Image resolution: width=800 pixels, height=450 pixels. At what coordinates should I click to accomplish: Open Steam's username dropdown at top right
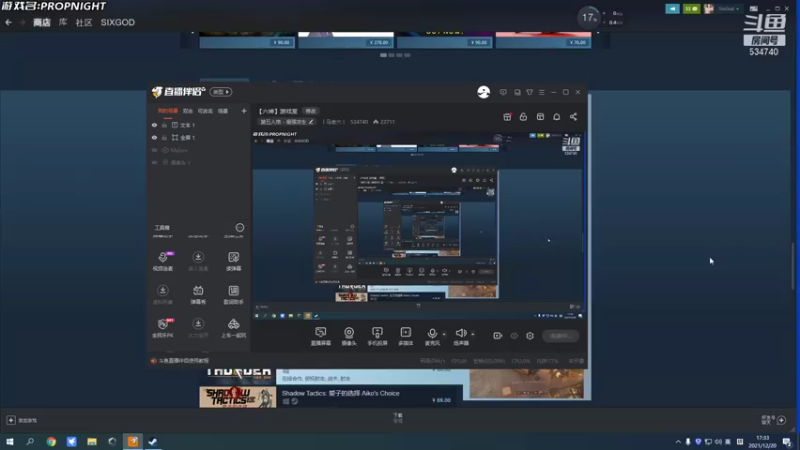coord(728,9)
